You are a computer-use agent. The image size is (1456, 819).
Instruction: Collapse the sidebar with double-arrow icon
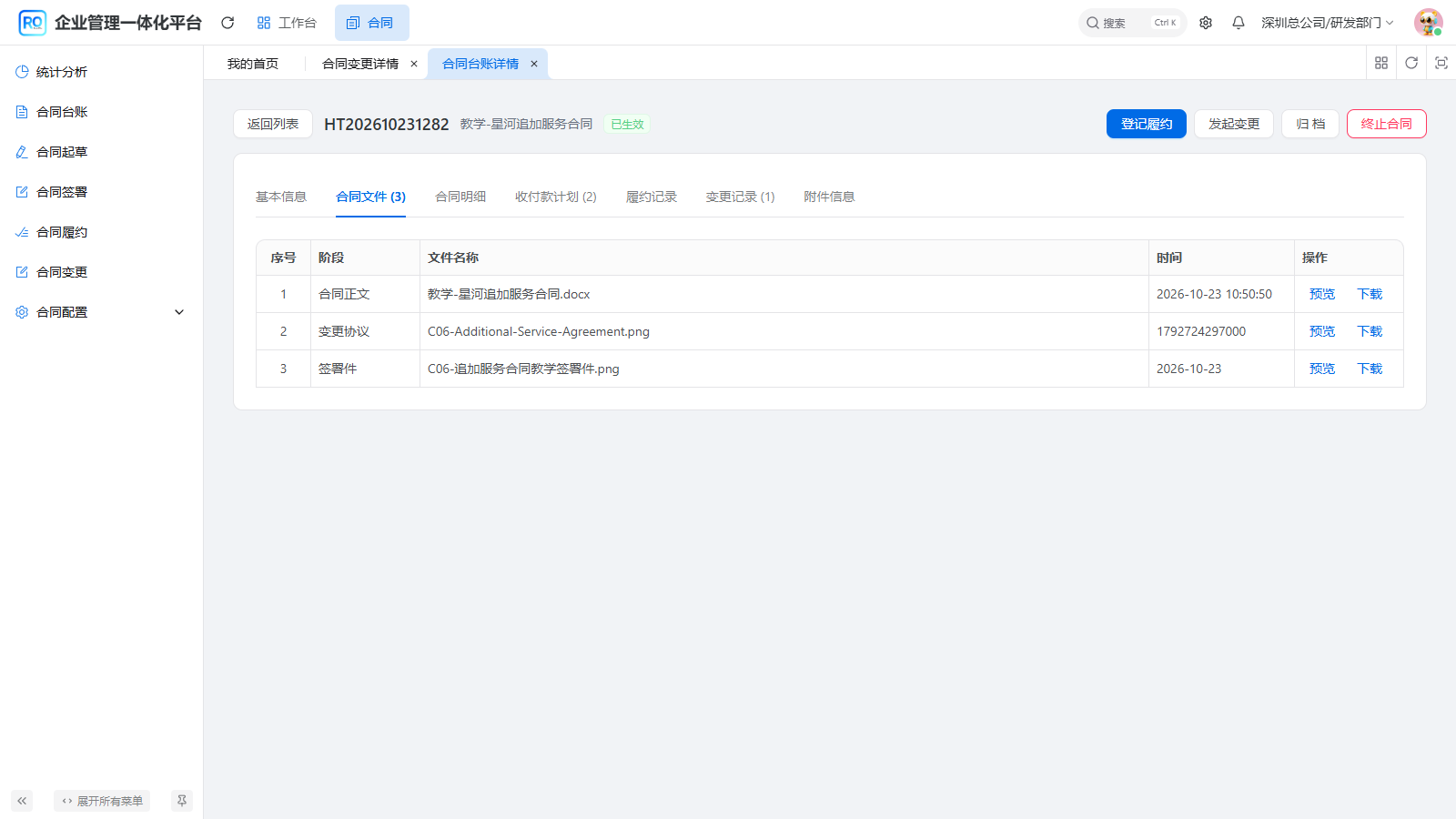point(22,801)
